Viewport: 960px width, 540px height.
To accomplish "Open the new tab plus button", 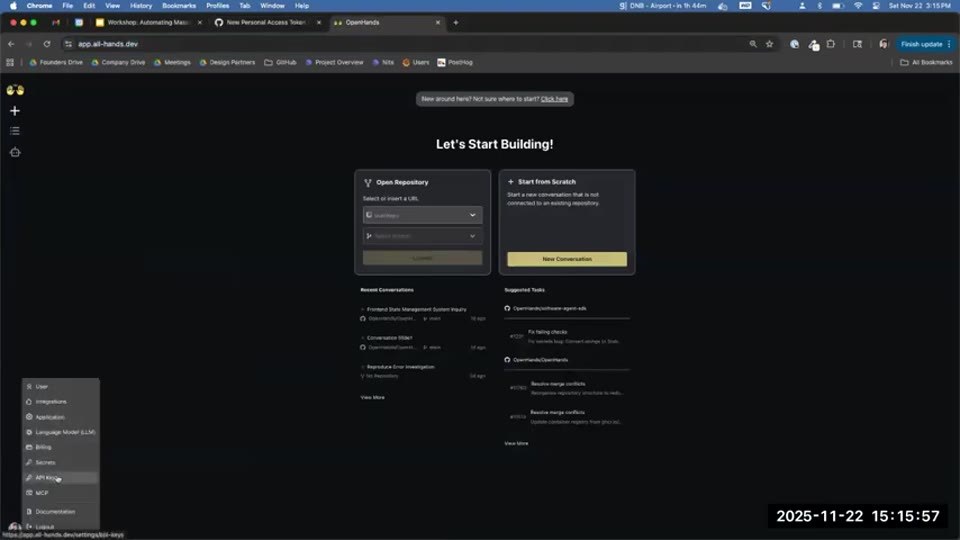I will [456, 23].
